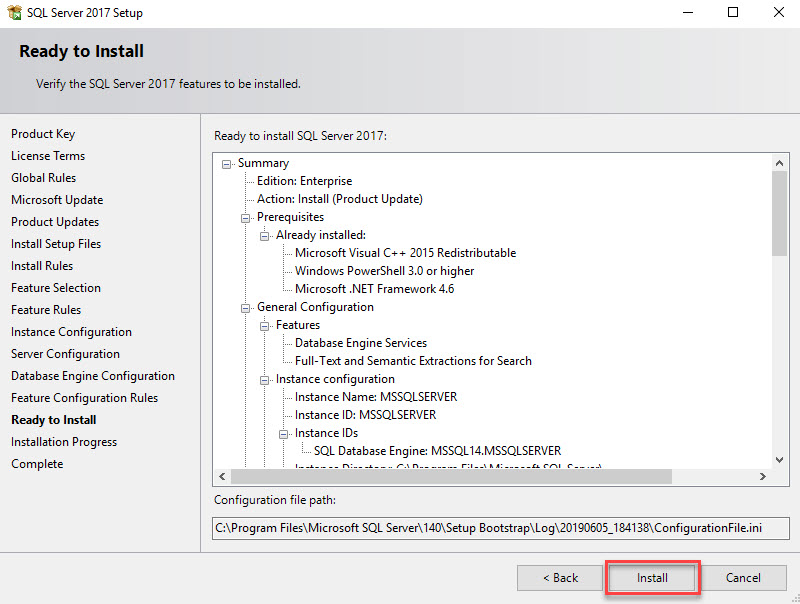Click the horizontal scrollbar thumb
Image resolution: width=800 pixels, height=604 pixels.
452,476
